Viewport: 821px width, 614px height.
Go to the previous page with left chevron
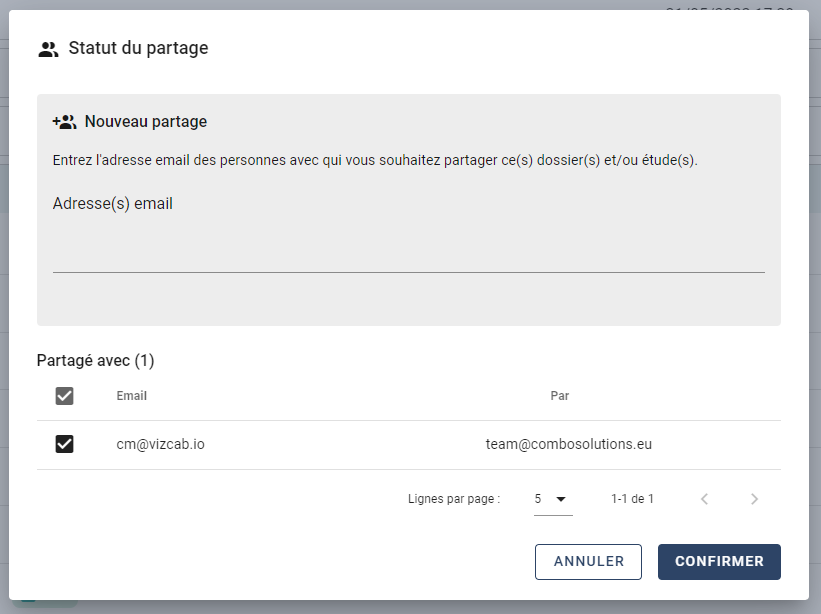tap(704, 499)
